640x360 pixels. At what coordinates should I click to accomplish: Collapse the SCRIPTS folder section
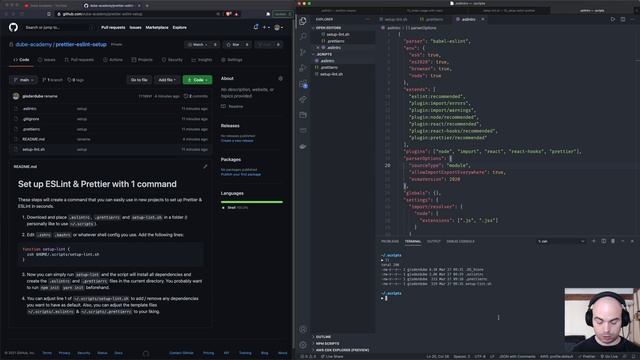pyautogui.click(x=324, y=54)
